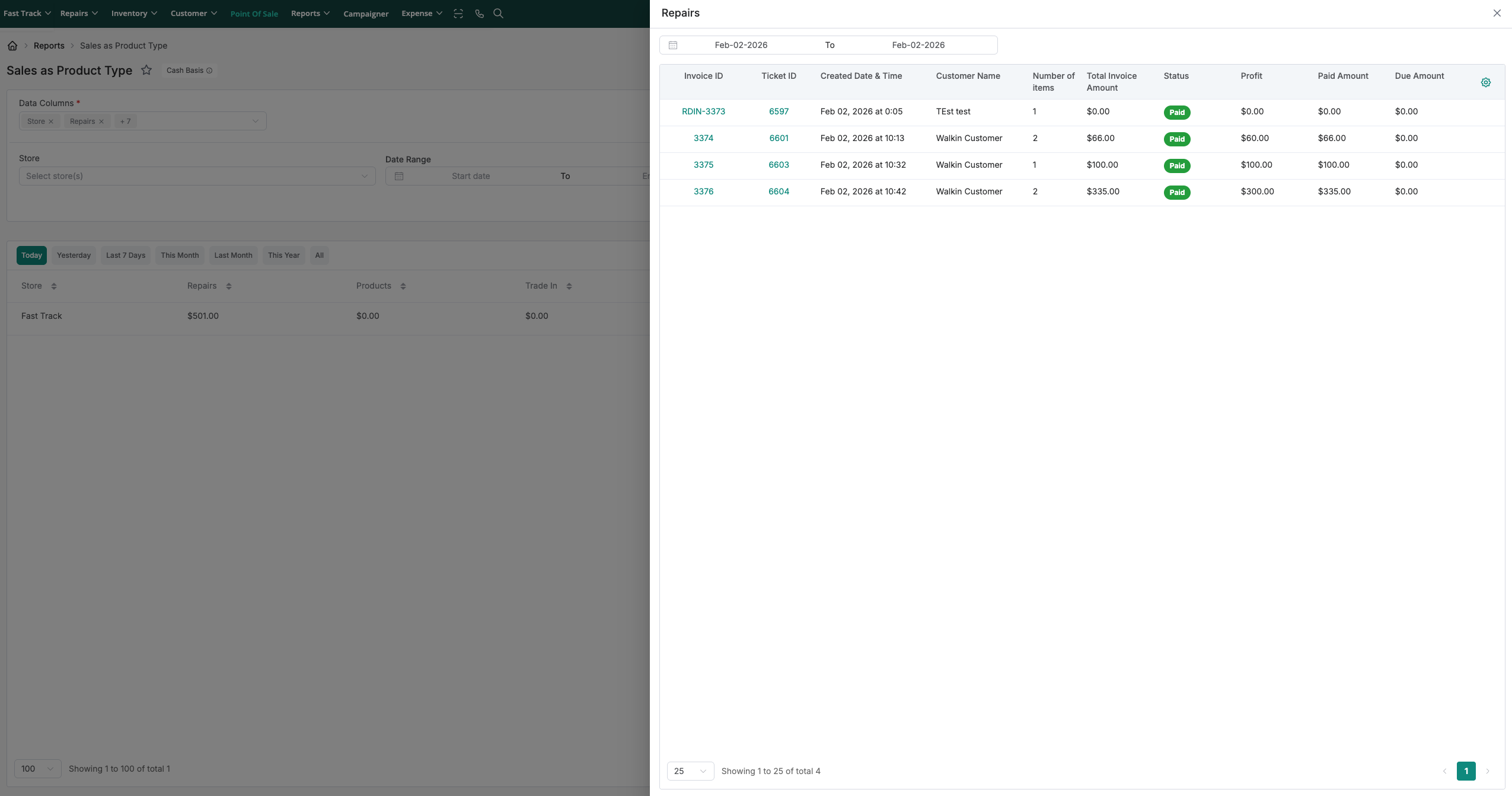Select the Last 7 Days filter tab

[x=126, y=255]
